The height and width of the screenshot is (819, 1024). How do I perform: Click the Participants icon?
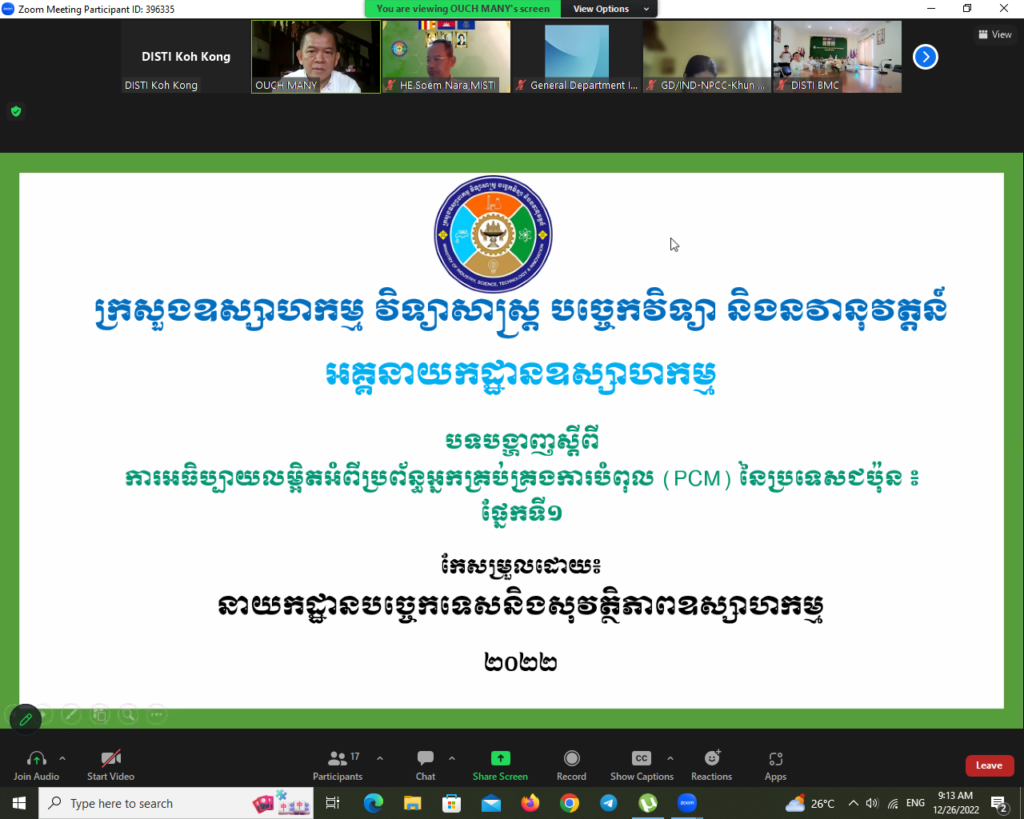(x=338, y=759)
